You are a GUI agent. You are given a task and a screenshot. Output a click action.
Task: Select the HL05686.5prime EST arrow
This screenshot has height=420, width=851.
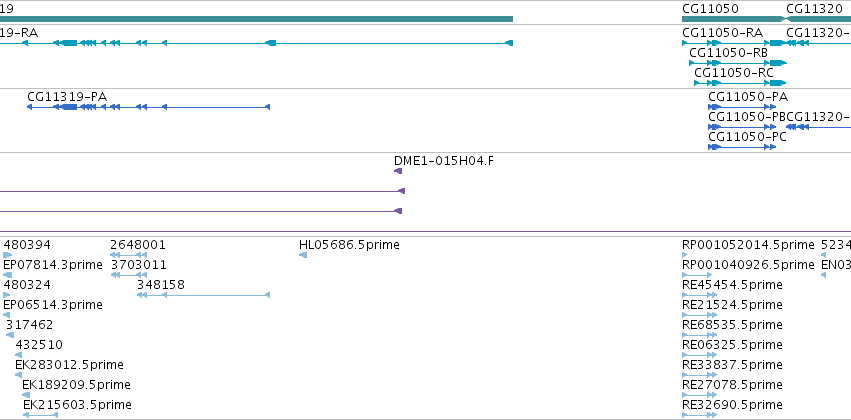click(303, 255)
